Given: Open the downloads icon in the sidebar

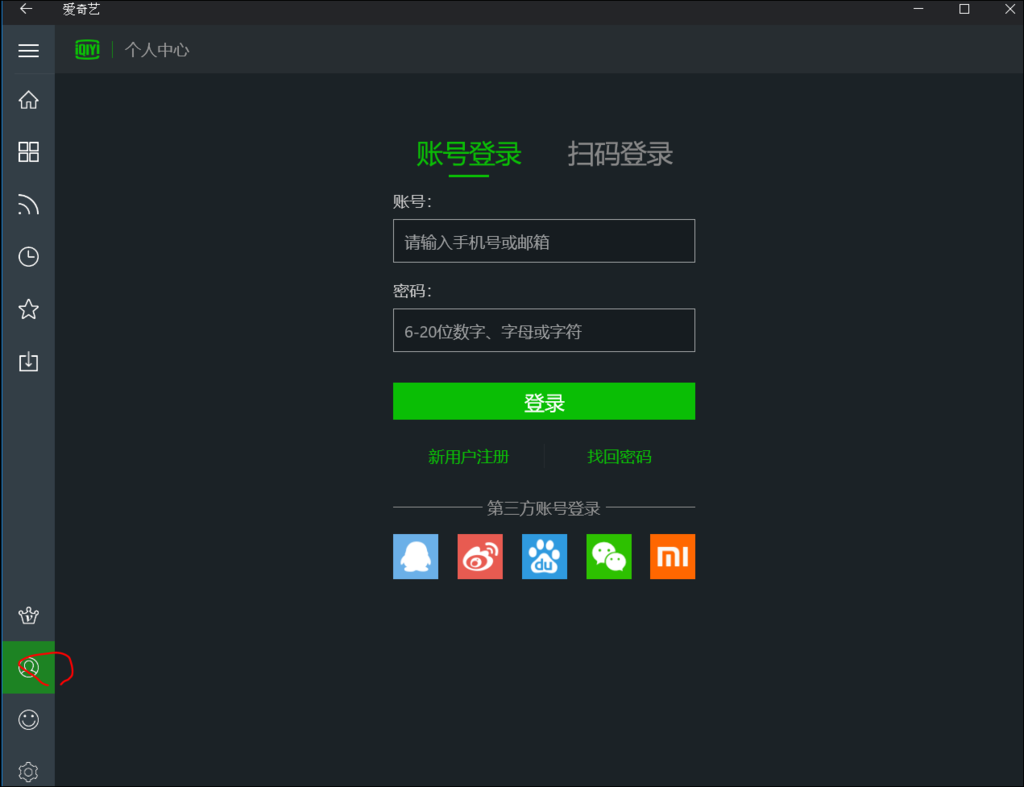Looking at the screenshot, I should point(28,361).
